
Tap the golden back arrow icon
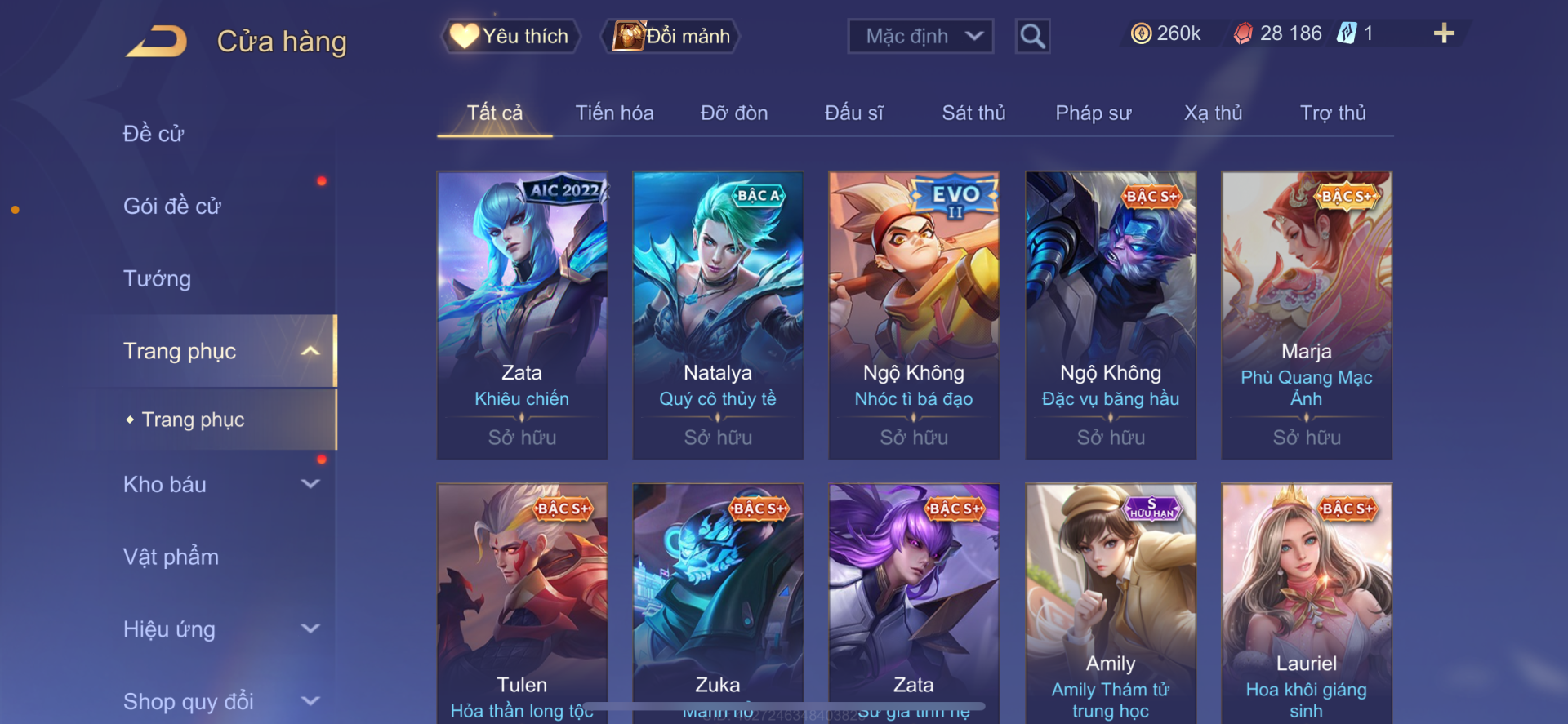tap(156, 41)
